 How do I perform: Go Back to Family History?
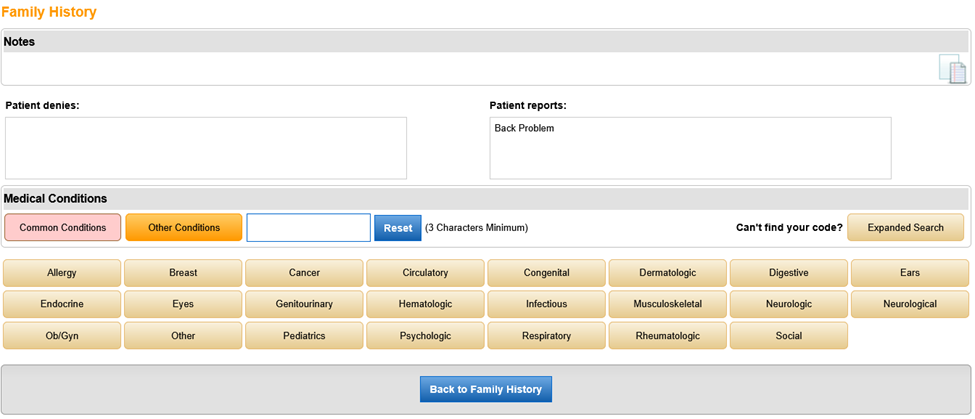(x=485, y=389)
